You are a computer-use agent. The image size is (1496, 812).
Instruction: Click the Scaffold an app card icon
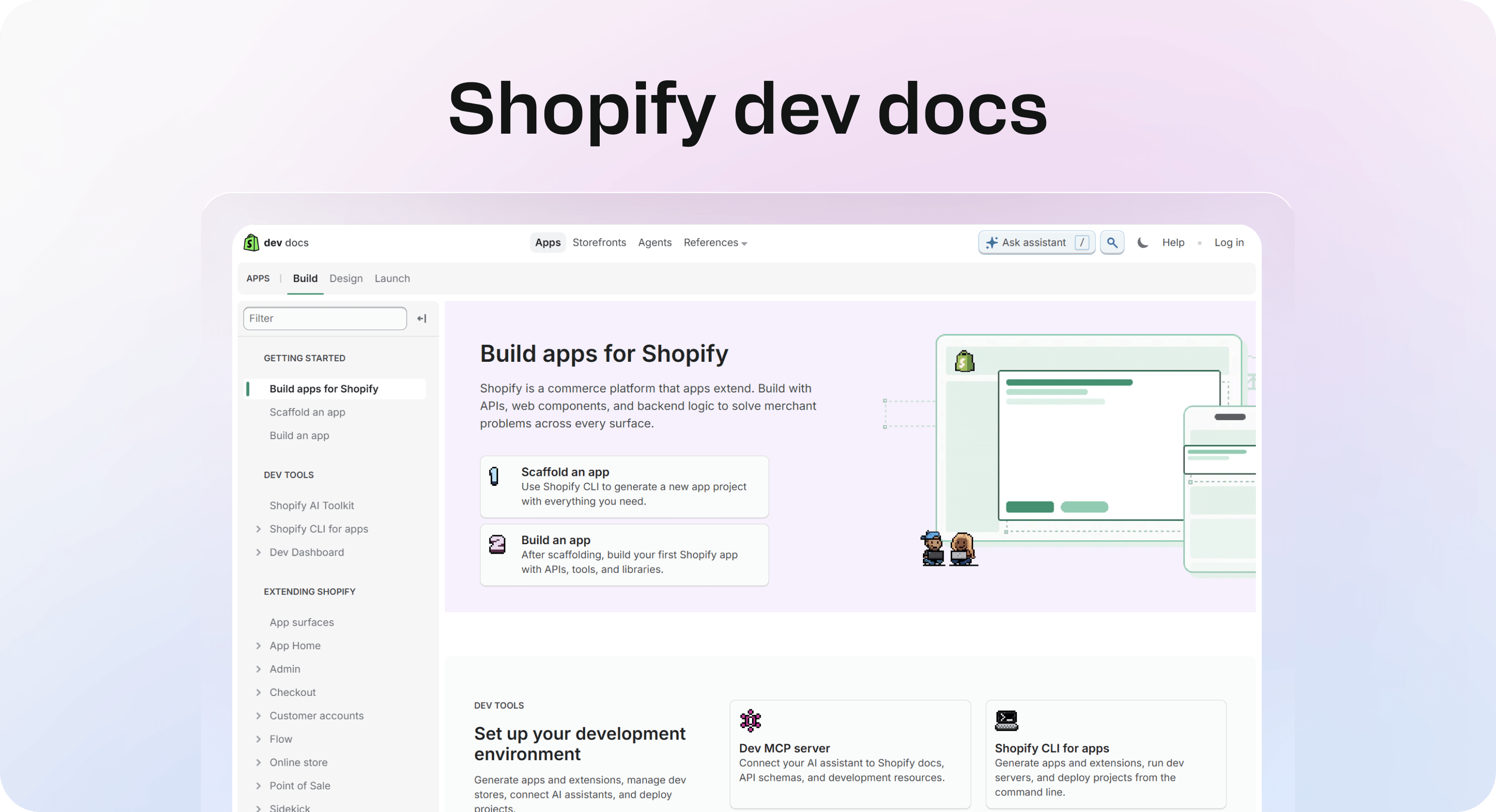[494, 476]
